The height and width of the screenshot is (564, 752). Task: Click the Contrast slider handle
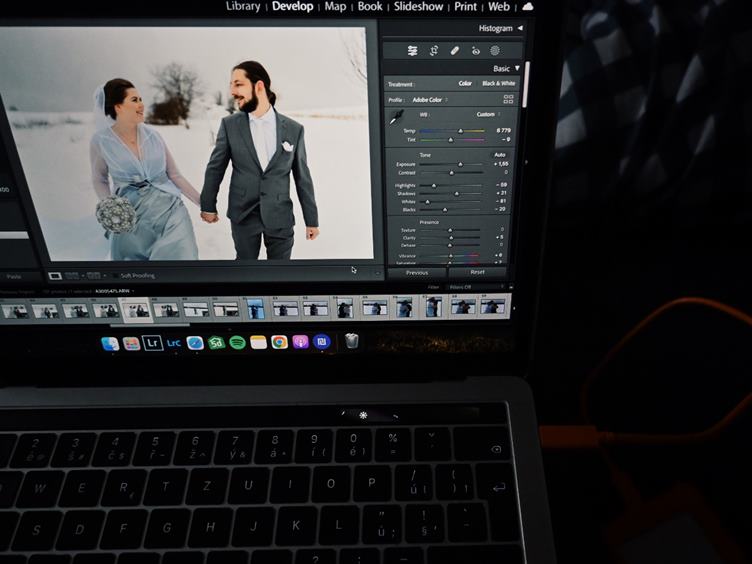pyautogui.click(x=451, y=173)
